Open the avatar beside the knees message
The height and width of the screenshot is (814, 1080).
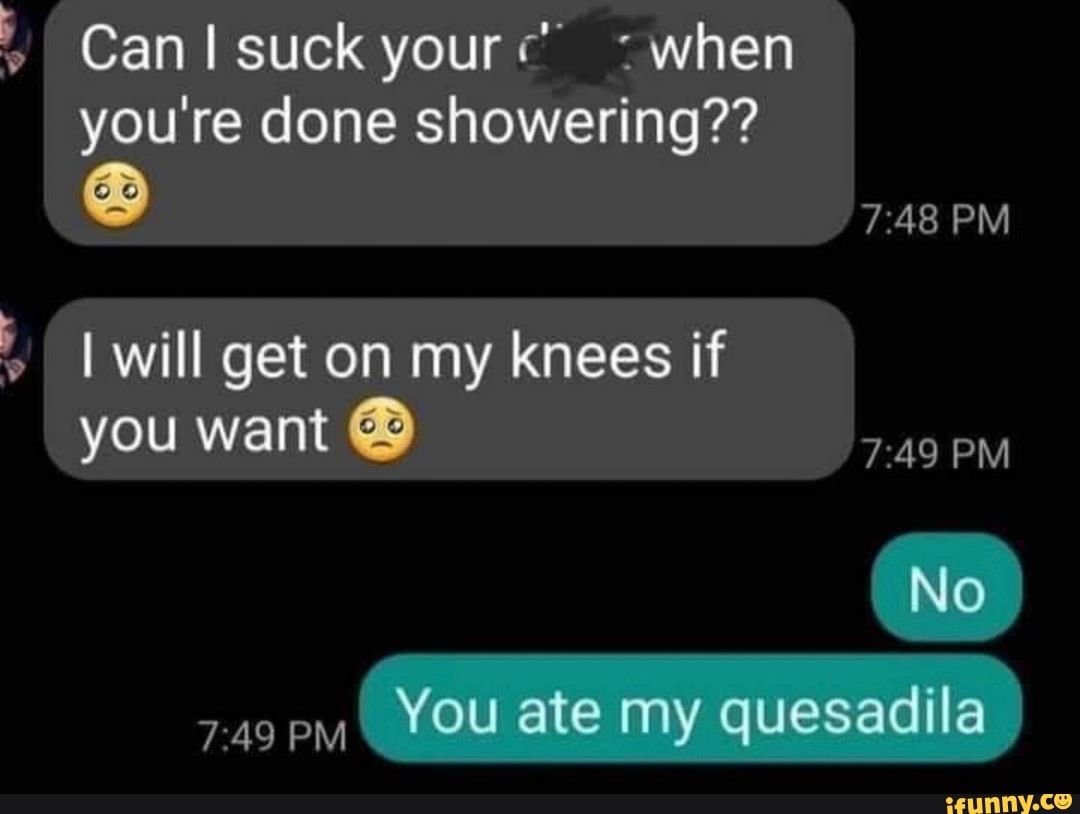[x=15, y=349]
